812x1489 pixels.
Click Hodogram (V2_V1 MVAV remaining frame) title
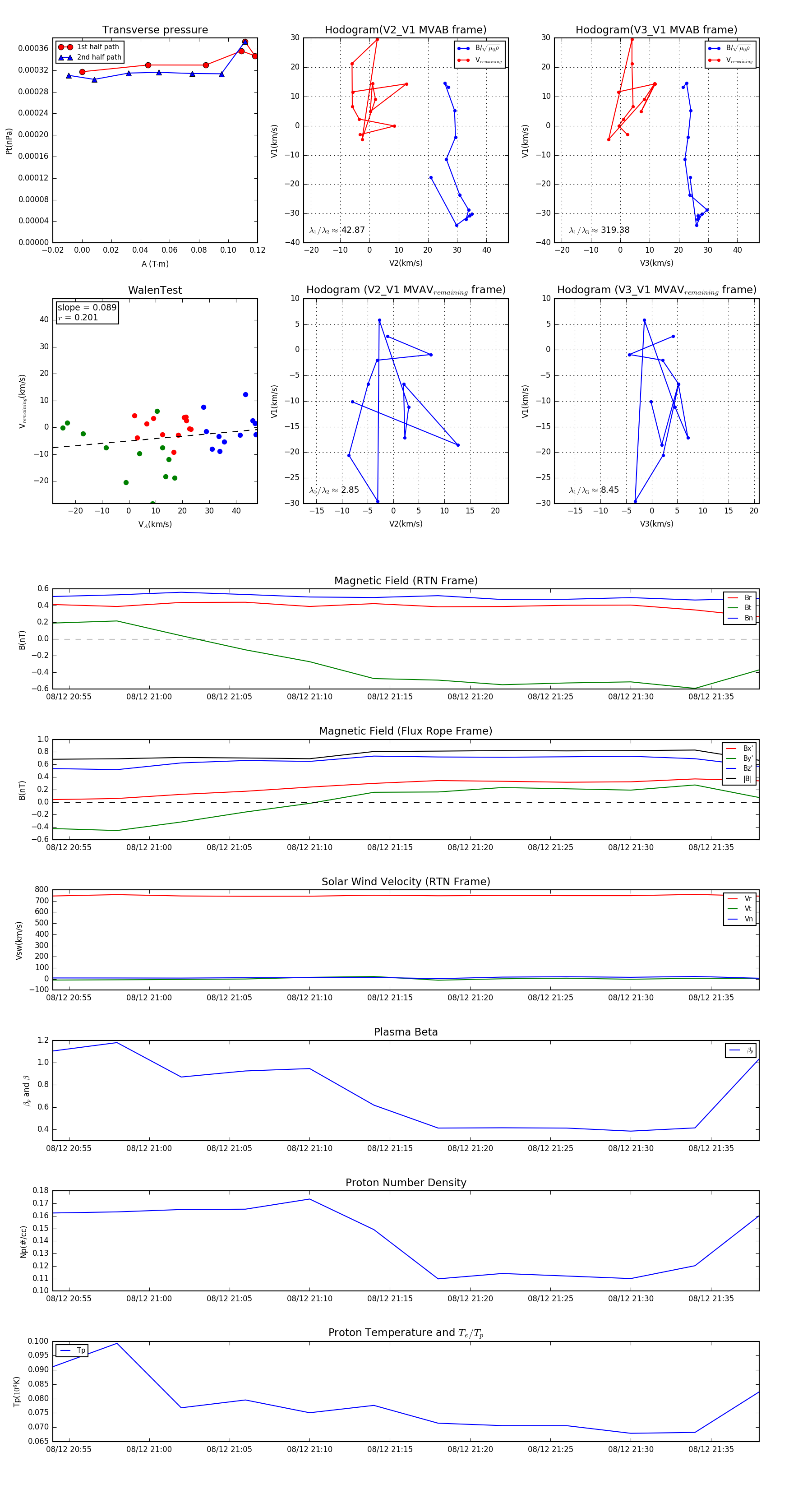coord(406,290)
